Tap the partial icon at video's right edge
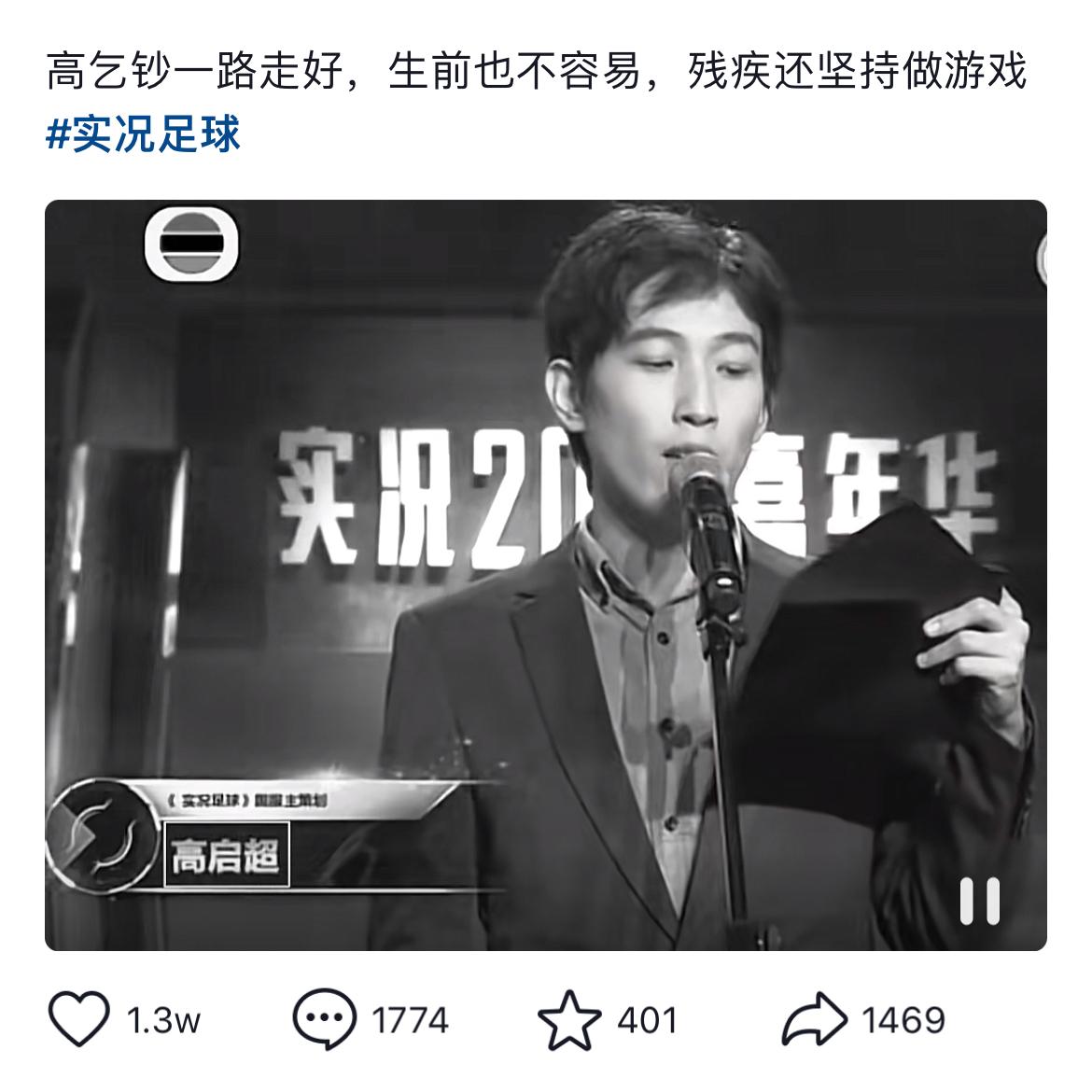This screenshot has width=1092, height=1092. tap(1042, 259)
